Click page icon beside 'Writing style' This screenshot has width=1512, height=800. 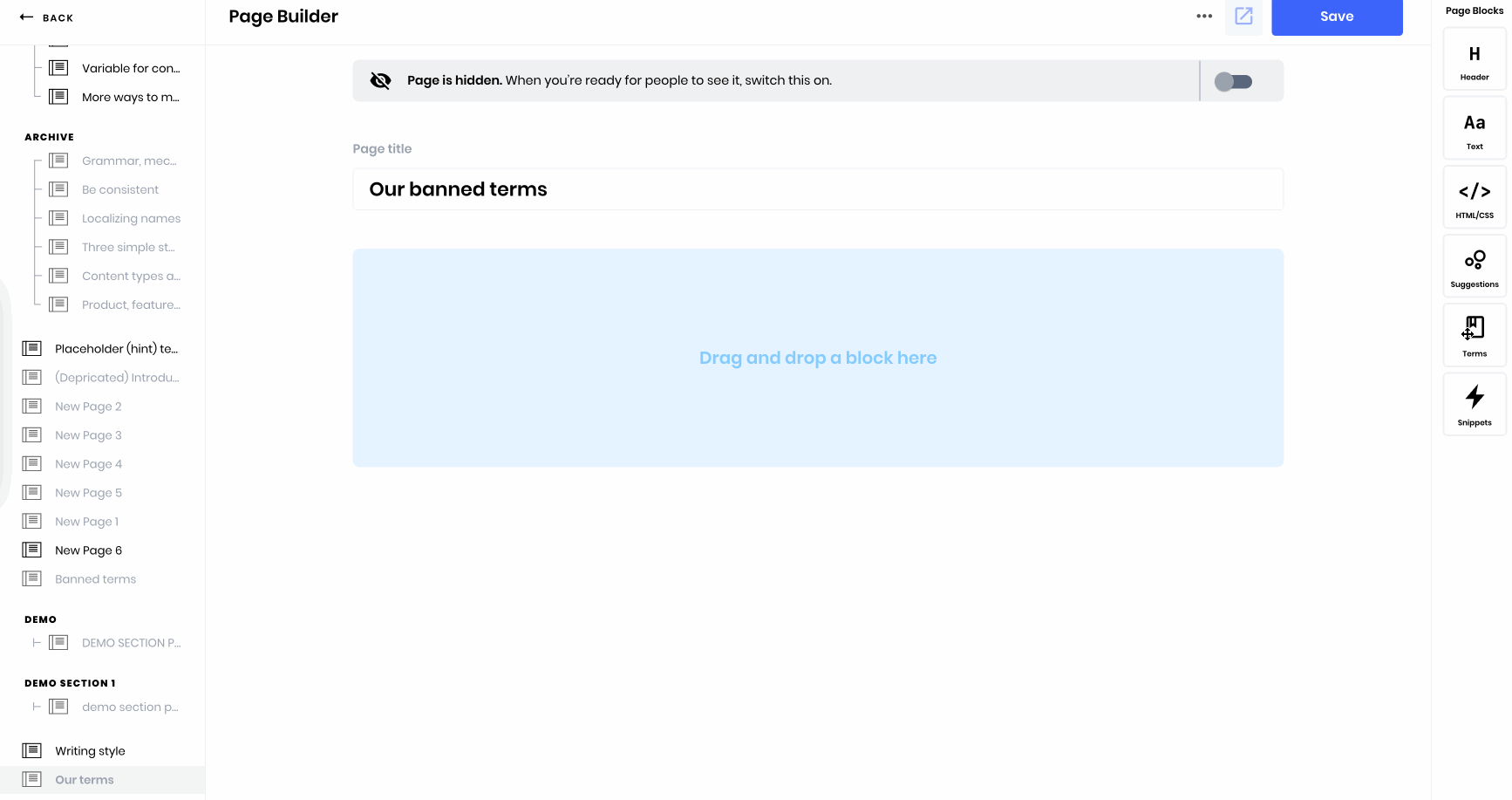click(x=31, y=750)
